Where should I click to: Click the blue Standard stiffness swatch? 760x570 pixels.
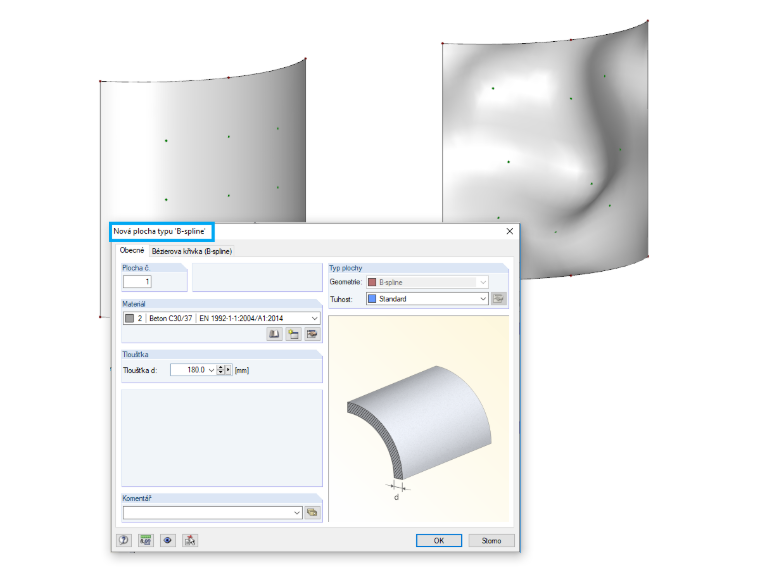click(372, 299)
